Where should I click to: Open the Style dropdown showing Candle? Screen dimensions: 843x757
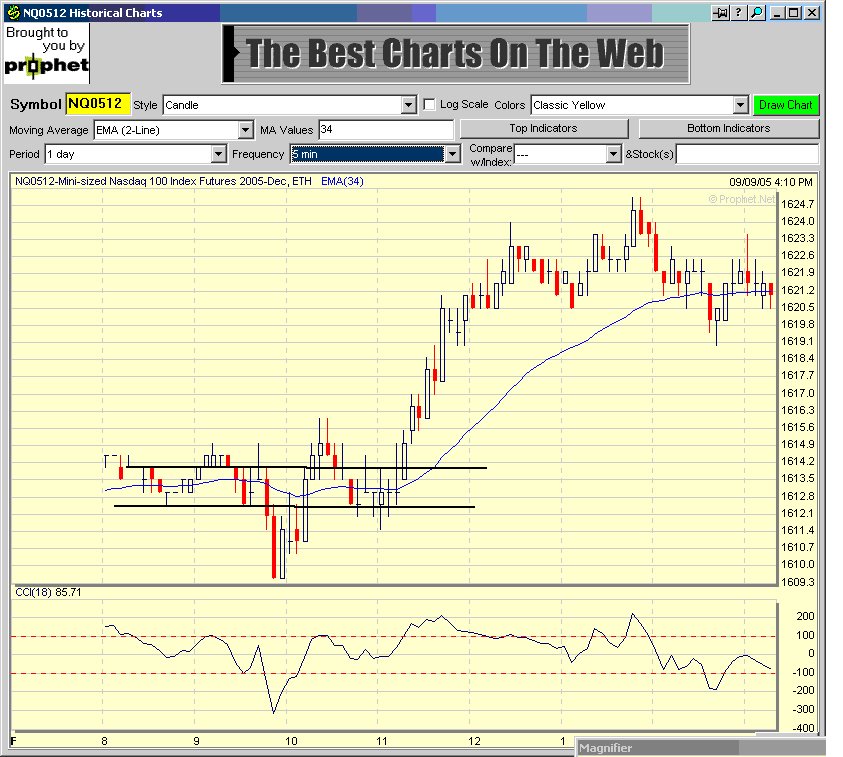(x=290, y=105)
